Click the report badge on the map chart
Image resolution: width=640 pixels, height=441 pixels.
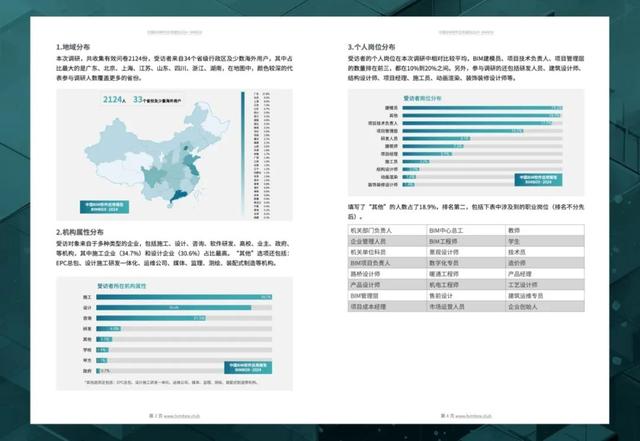pyautogui.click(x=104, y=207)
